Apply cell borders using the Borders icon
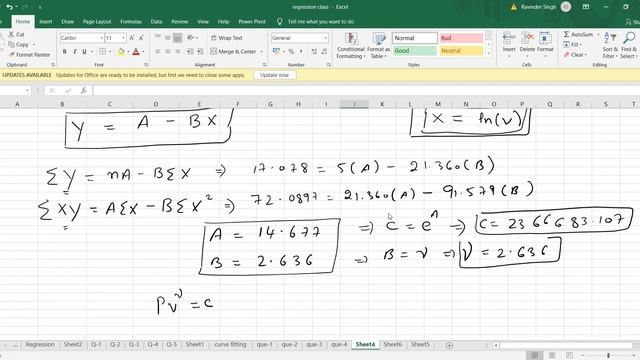Image resolution: width=640 pixels, height=360 pixels. (102, 51)
